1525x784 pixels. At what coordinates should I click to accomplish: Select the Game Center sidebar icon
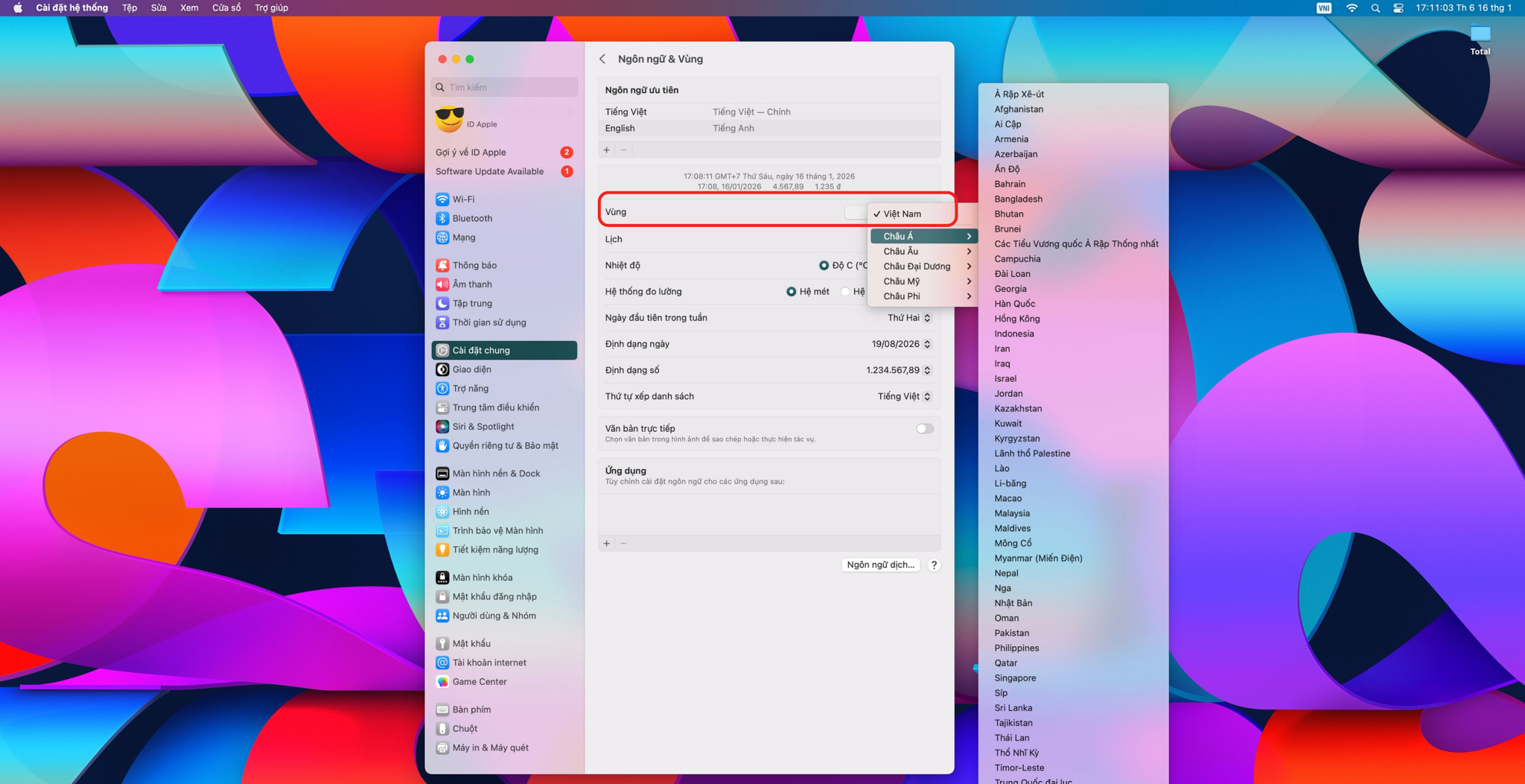480,681
